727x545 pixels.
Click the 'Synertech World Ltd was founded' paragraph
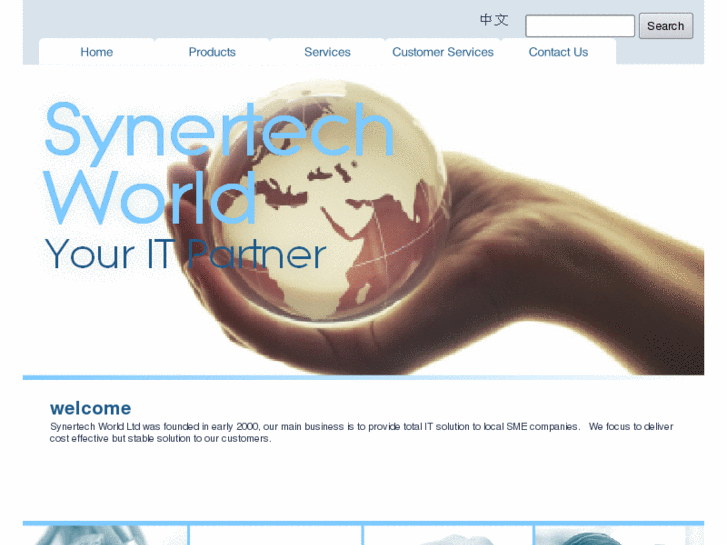[x=361, y=432]
